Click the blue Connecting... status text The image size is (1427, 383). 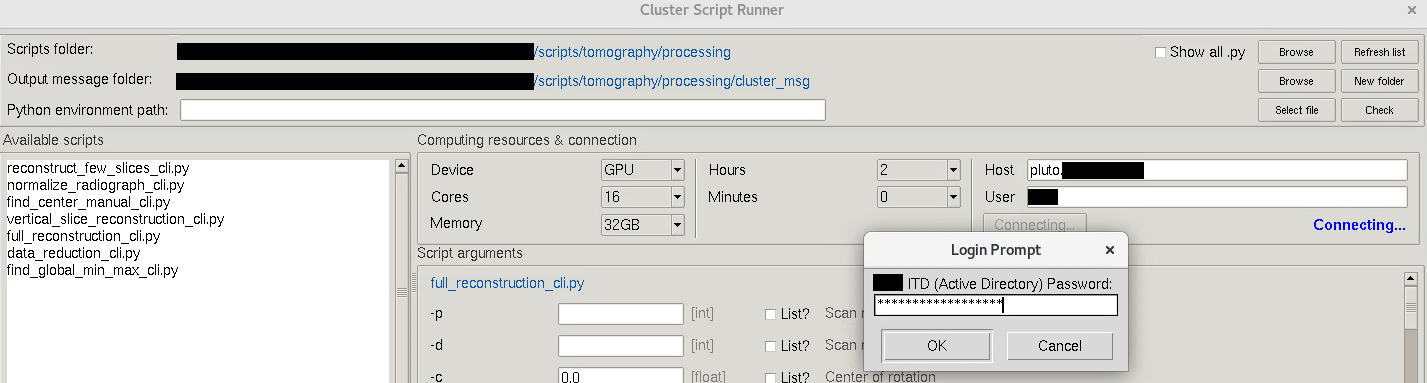pos(1359,225)
